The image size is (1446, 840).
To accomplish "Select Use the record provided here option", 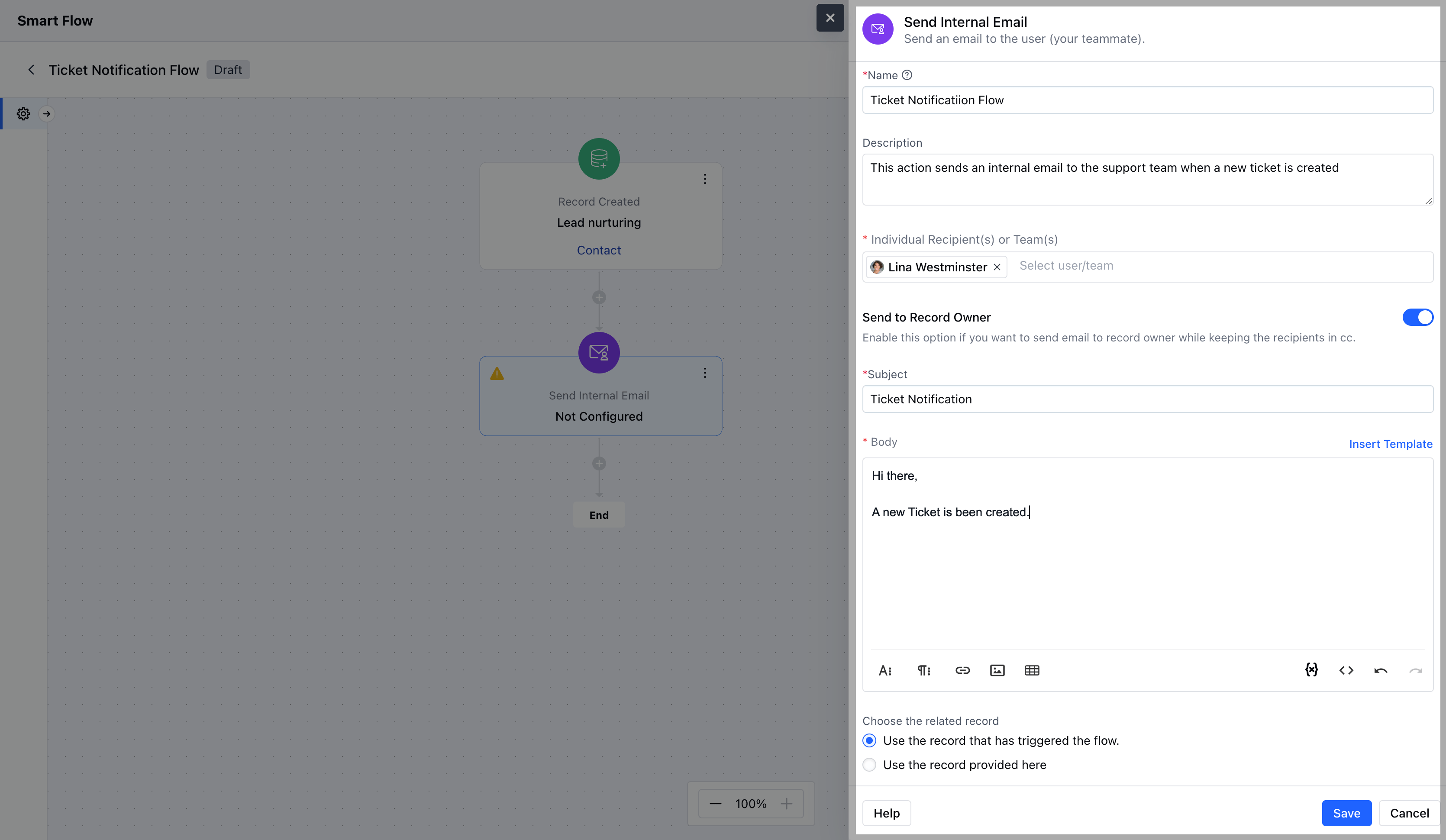I will tap(869, 765).
